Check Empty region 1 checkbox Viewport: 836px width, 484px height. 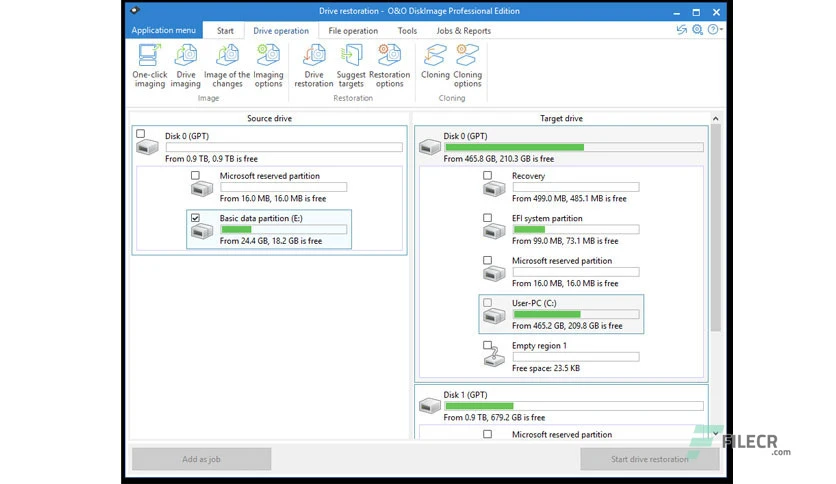pos(487,345)
